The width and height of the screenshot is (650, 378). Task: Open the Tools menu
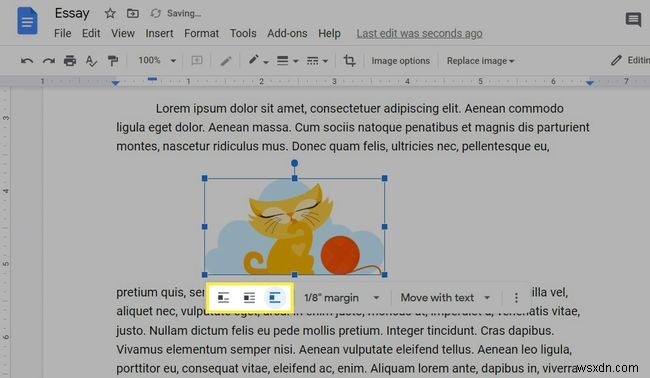point(243,33)
